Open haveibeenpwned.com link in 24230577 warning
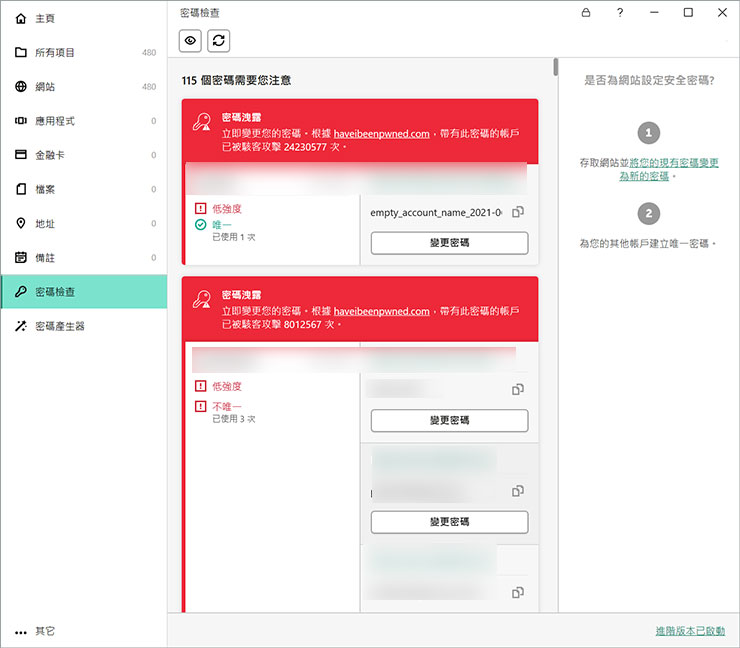This screenshot has height=648, width=740. [381, 134]
